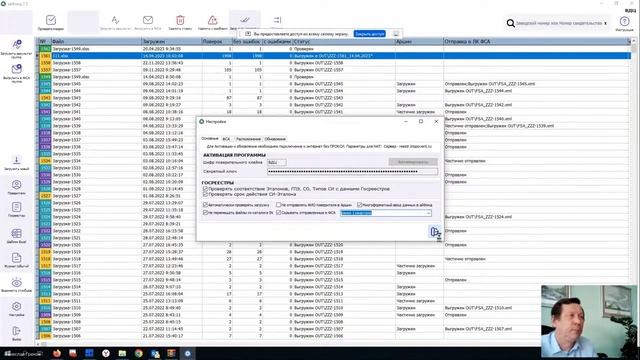Click the red trash bin toolbar icon
Screen dimensions: 640x360
[x=180, y=20]
